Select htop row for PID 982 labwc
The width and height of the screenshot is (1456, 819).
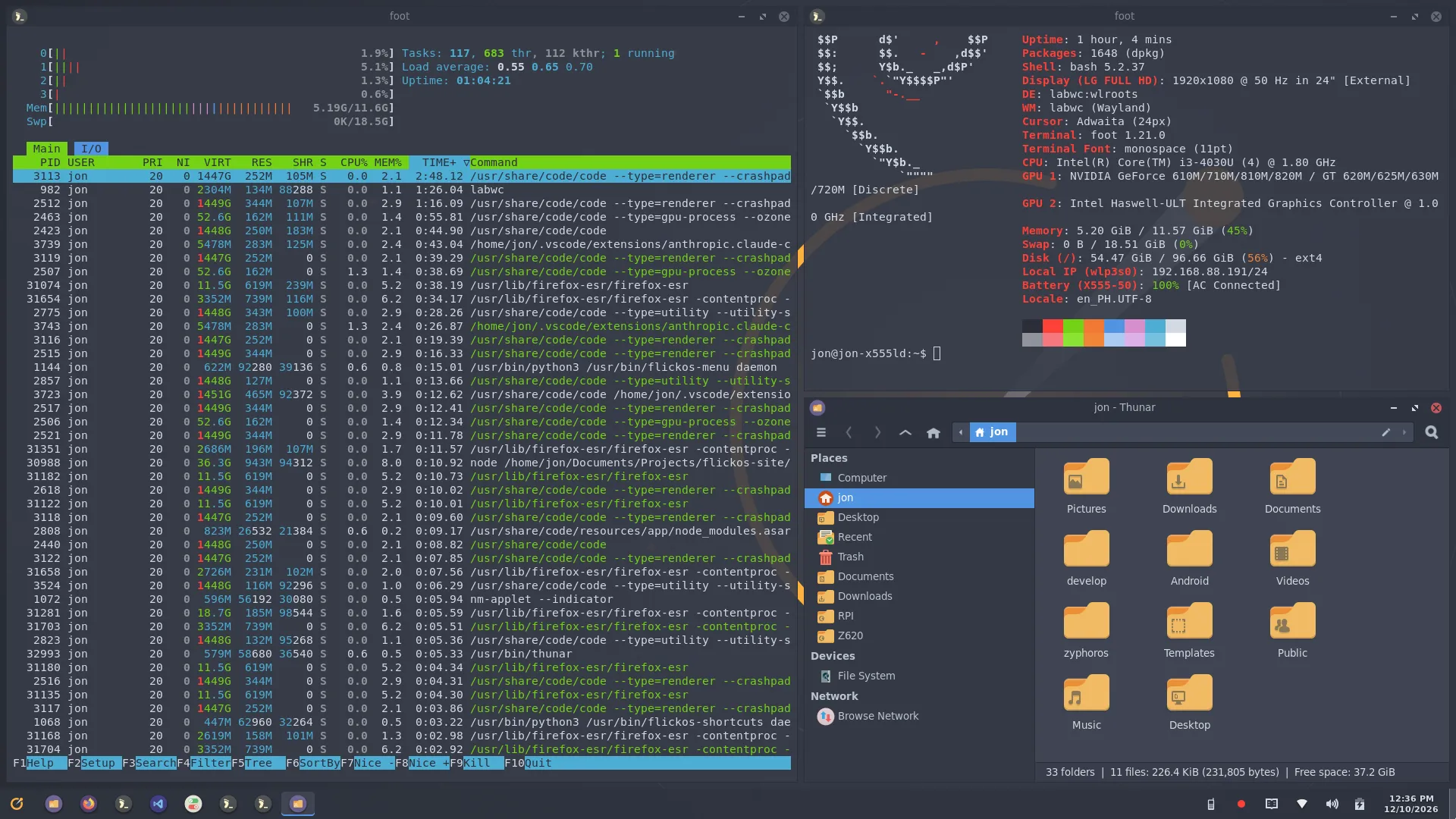(402, 190)
